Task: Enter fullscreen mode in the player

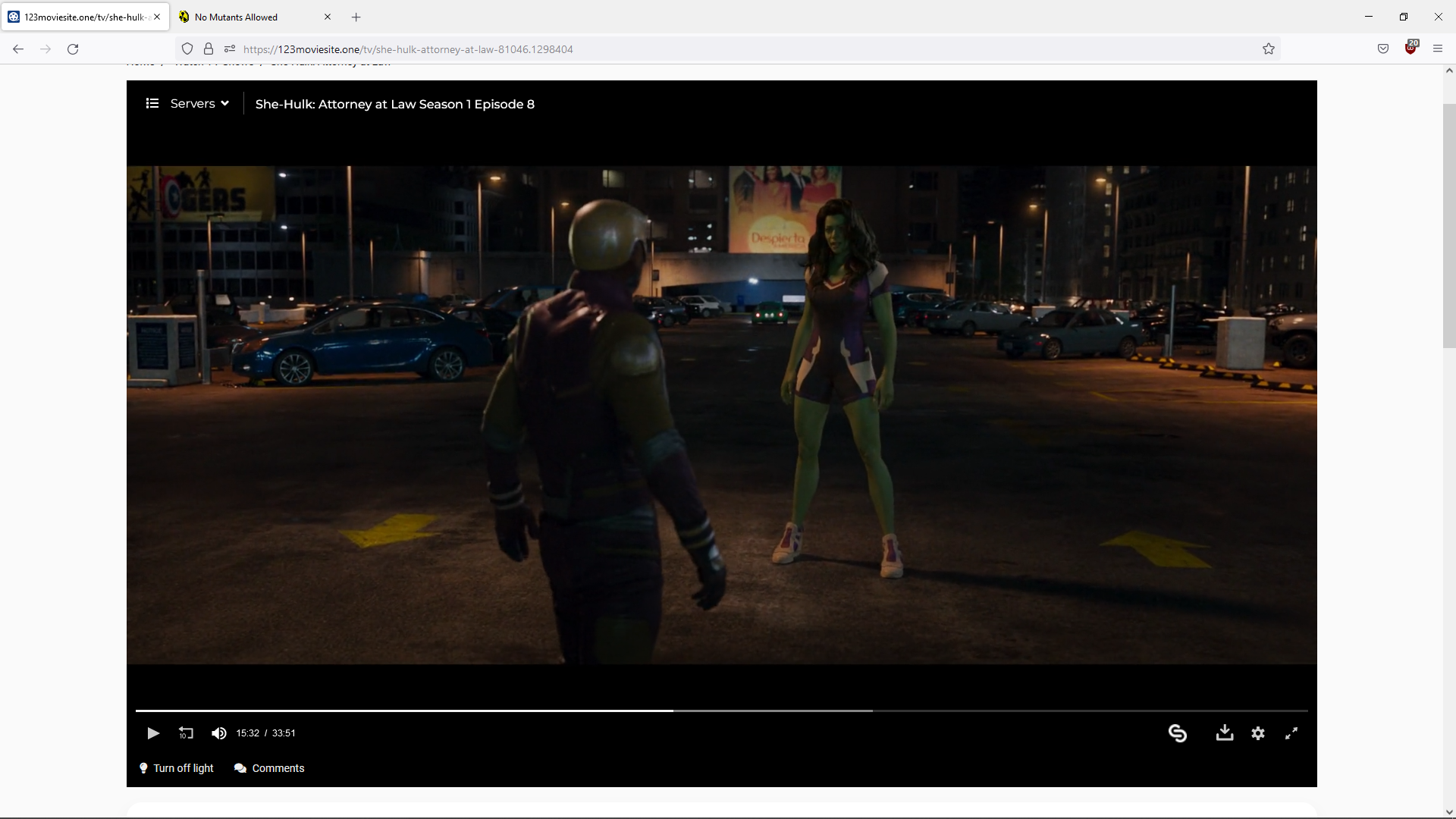Action: coord(1291,733)
